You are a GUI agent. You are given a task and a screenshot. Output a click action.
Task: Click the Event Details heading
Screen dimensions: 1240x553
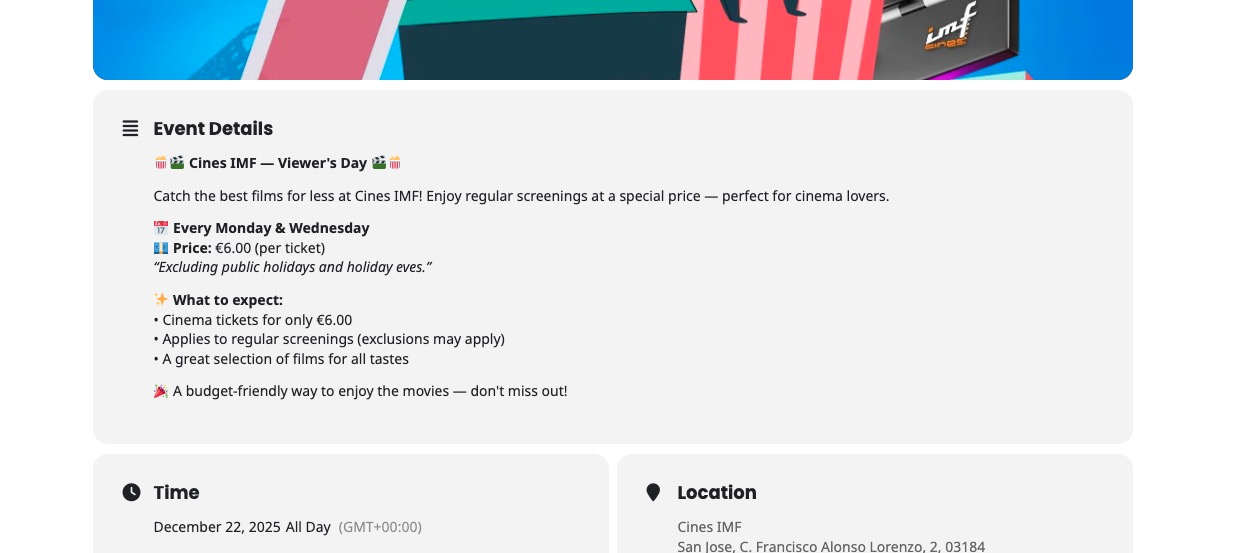coord(213,129)
